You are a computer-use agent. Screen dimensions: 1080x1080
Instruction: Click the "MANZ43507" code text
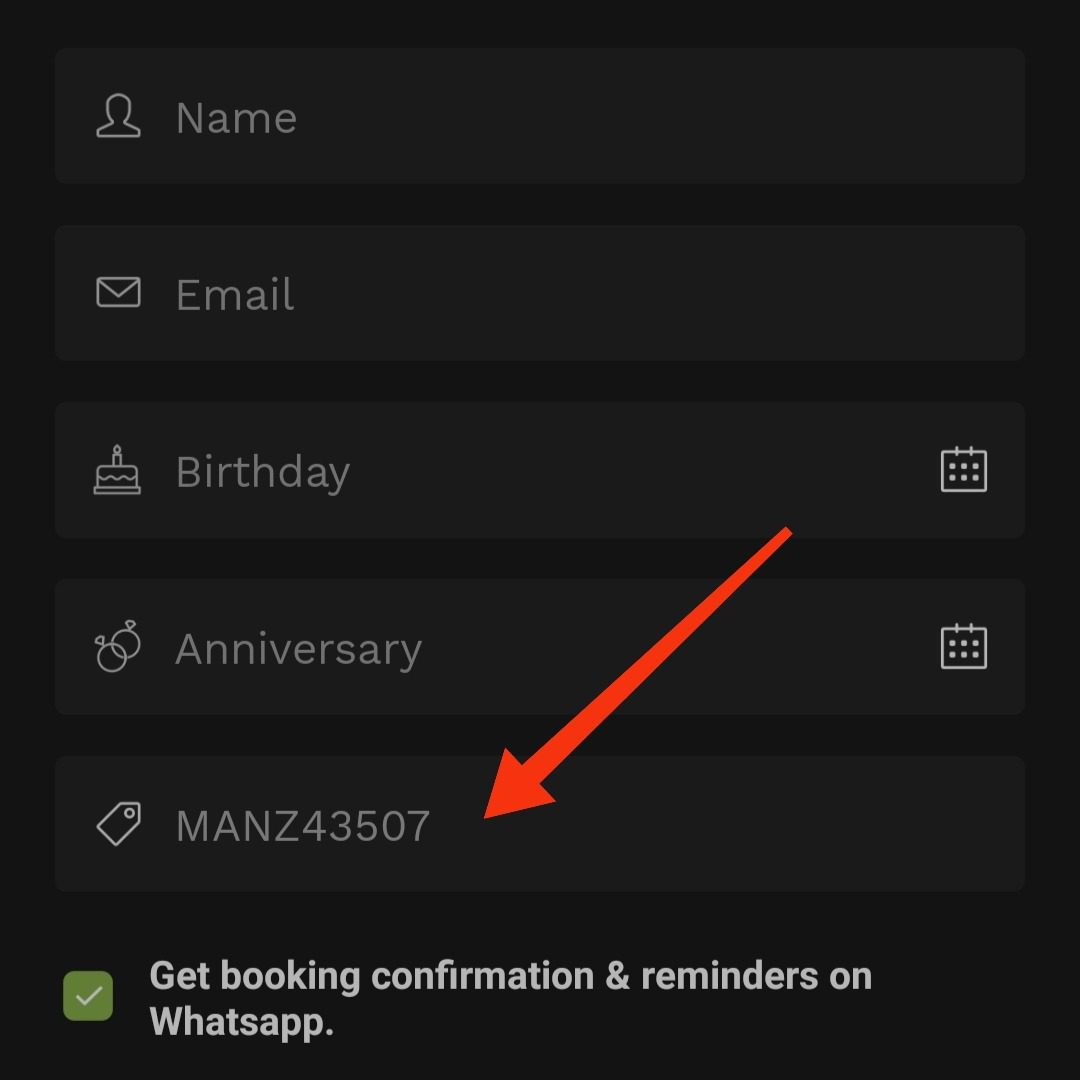tap(302, 826)
